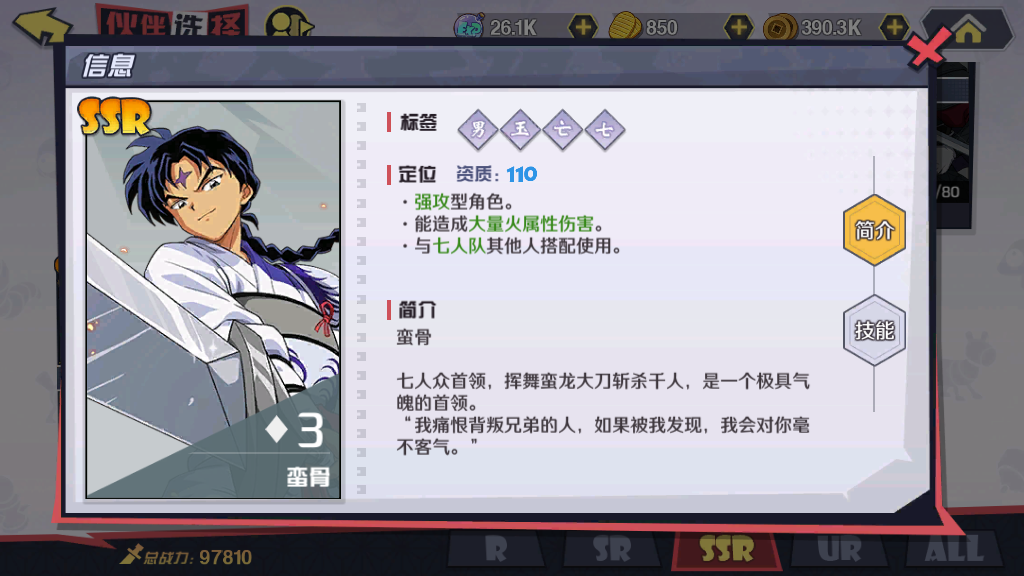Click the third diamond tag icon
Screen dimensions: 1024x576
(562, 129)
